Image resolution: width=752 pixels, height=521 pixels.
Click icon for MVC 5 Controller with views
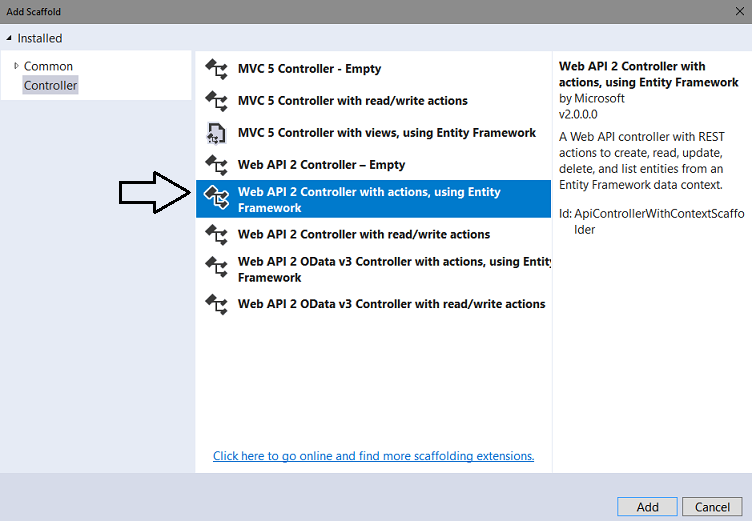pyautogui.click(x=216, y=133)
